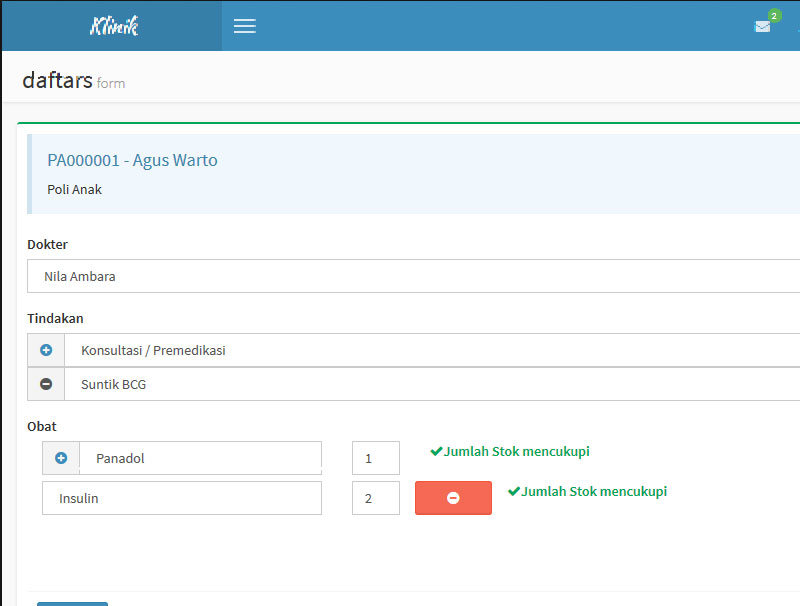Click the plus icon beside Panadol
Viewport: 800px width, 606px height.
coord(61,458)
